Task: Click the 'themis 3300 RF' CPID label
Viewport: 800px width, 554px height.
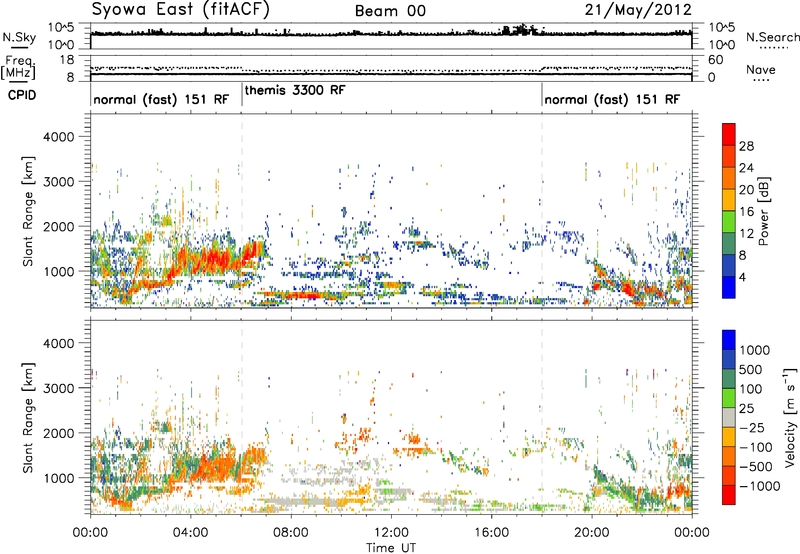Action: pos(295,90)
